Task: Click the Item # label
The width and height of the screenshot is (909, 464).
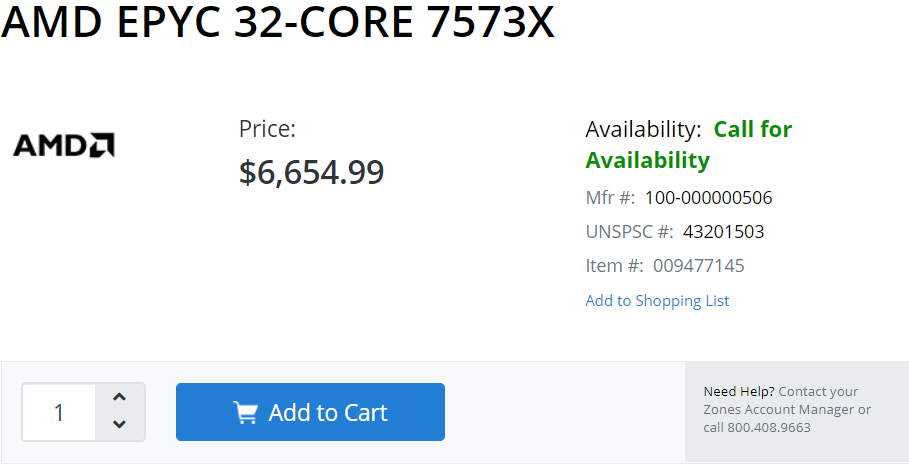Action: (615, 266)
